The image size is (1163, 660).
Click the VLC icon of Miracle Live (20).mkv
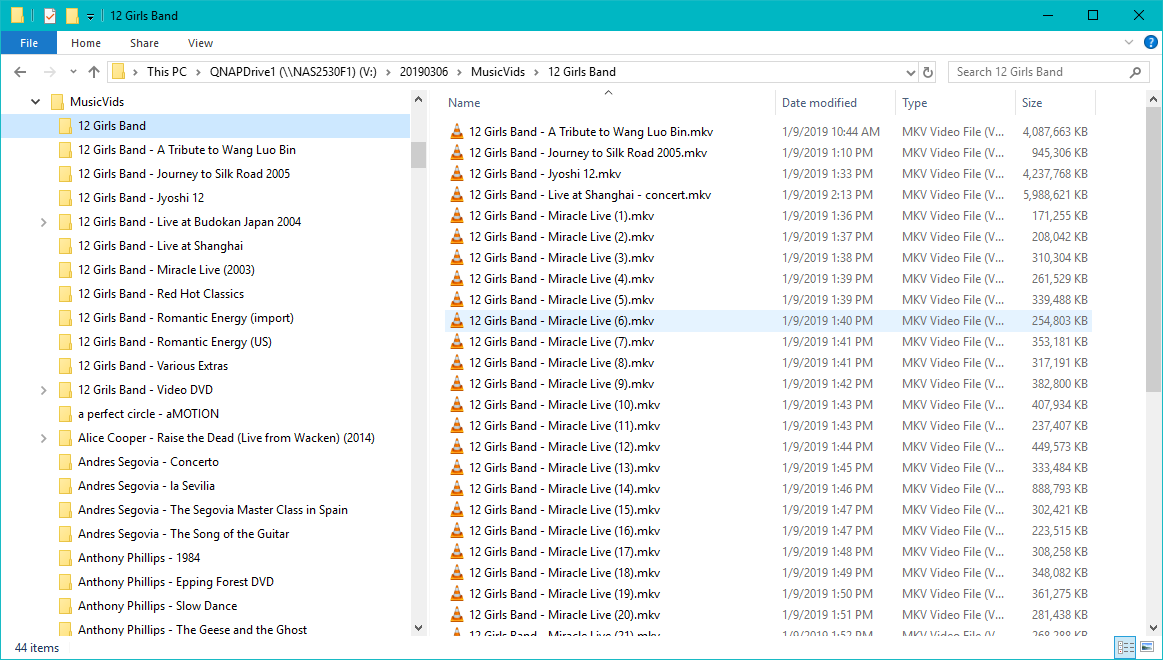(x=457, y=615)
